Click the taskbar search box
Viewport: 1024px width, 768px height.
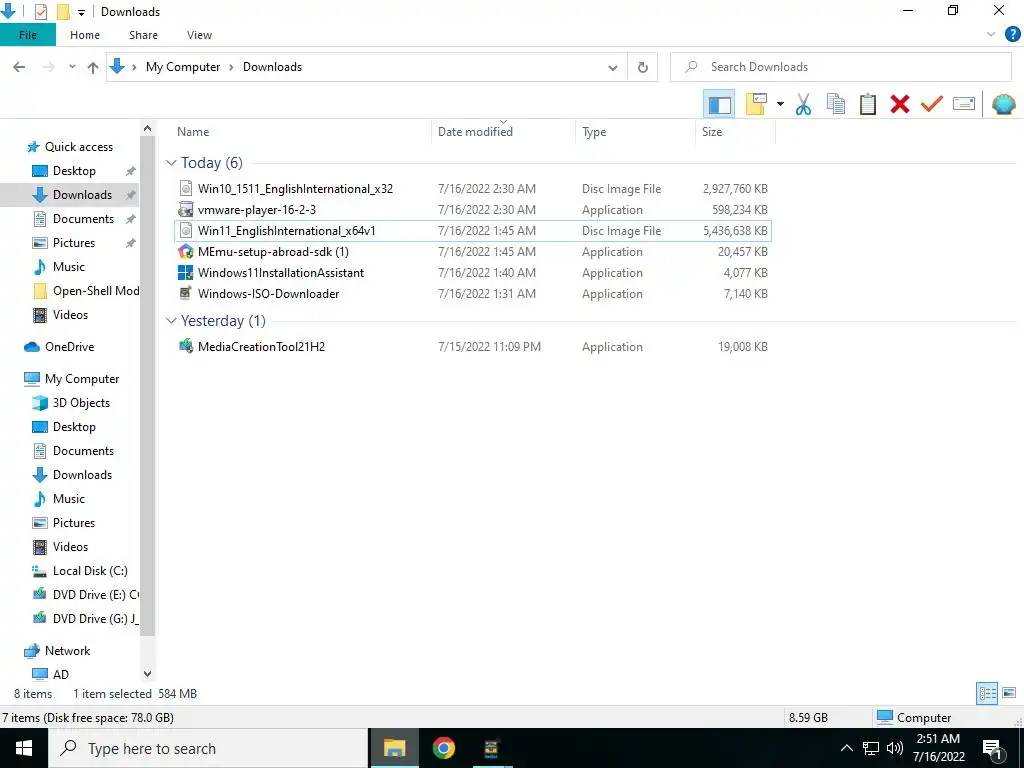coord(208,748)
